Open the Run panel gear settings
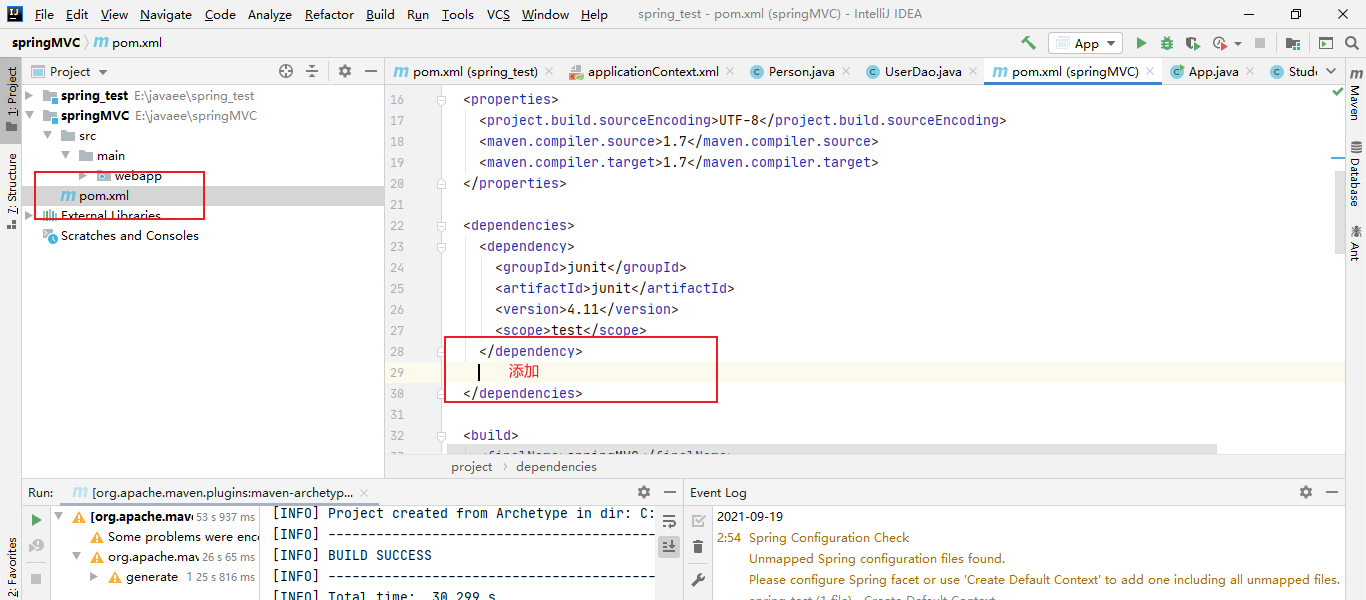 coord(644,492)
